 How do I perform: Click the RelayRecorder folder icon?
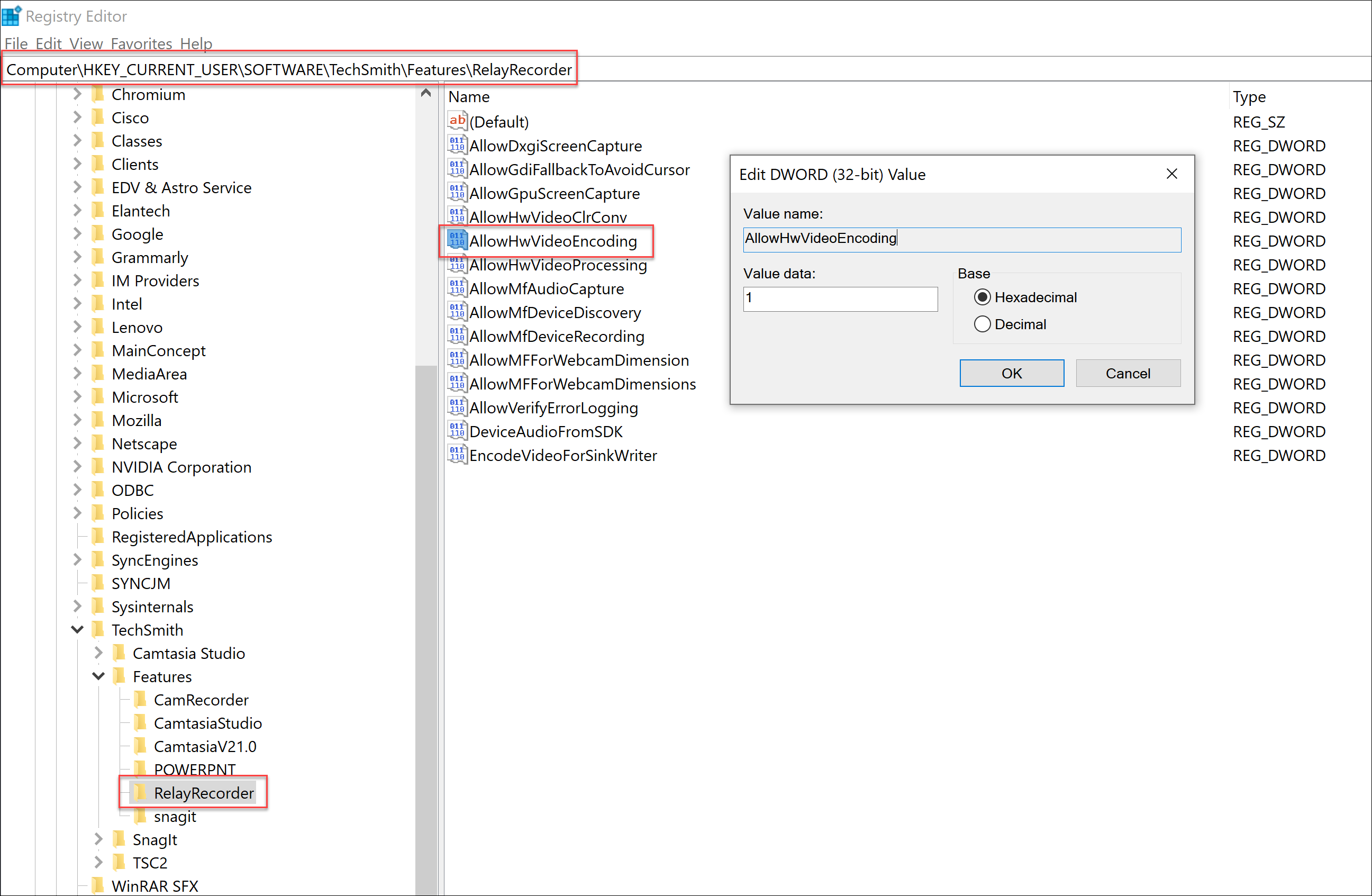(140, 792)
